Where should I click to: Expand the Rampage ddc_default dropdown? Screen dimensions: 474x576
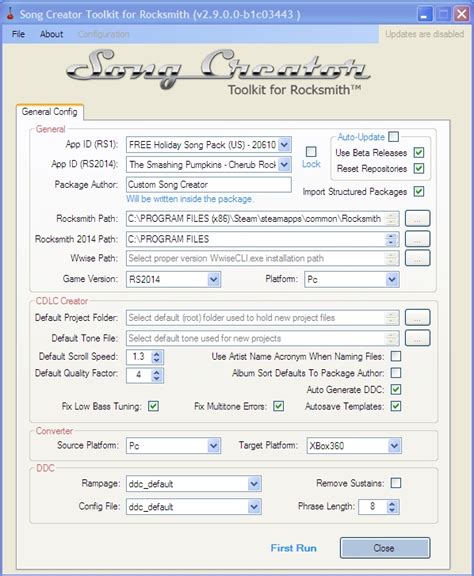254,484
